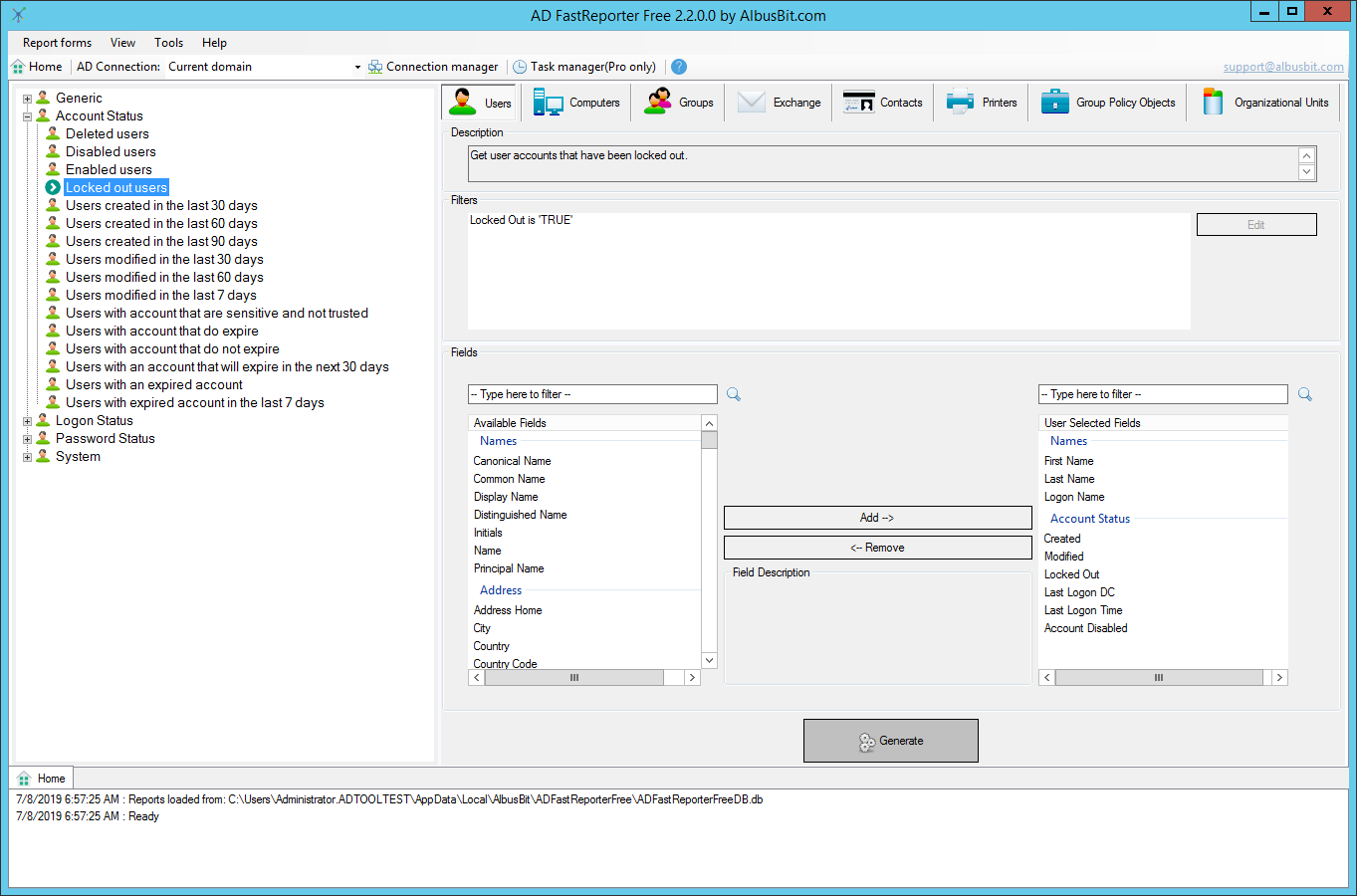Screen dimensions: 1357x896
Task: Select Deleted users report
Action: point(108,134)
